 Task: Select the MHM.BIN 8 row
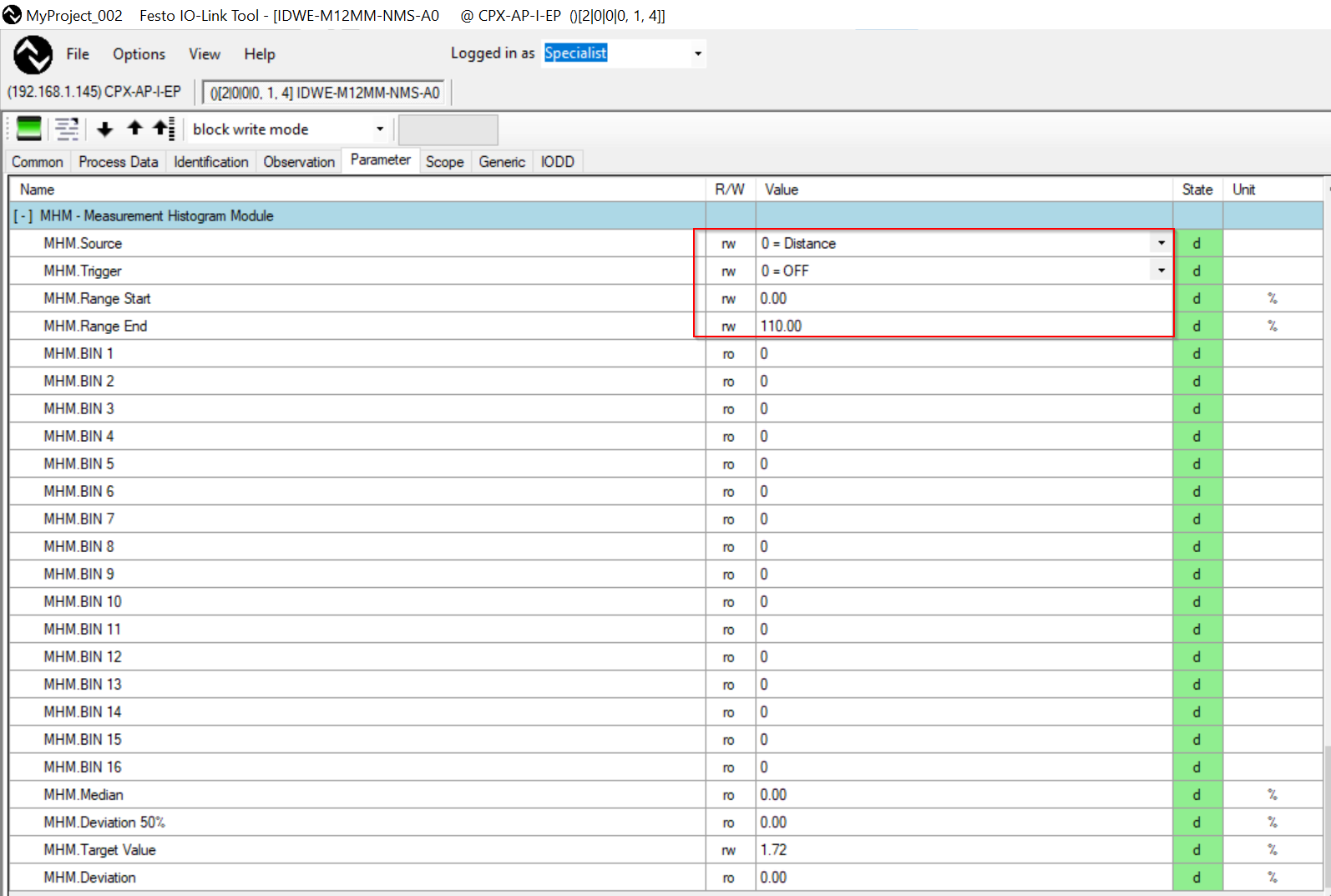(x=665, y=546)
